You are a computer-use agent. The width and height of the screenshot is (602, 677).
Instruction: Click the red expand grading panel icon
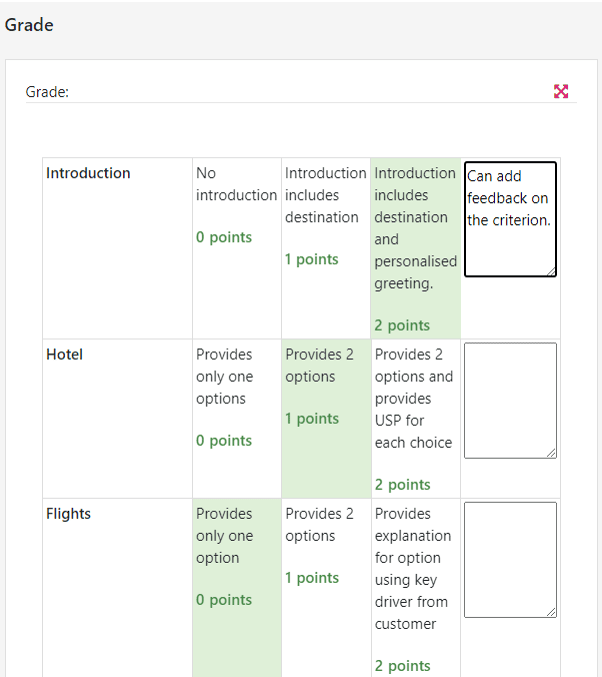pos(561,92)
